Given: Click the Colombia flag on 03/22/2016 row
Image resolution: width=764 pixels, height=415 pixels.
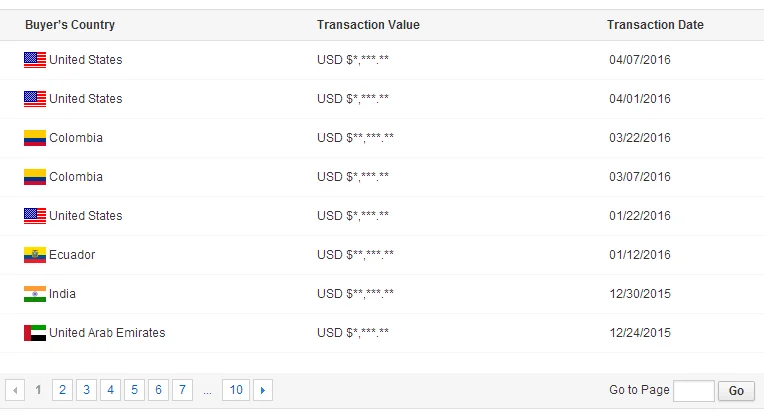Looking at the screenshot, I should (x=35, y=138).
